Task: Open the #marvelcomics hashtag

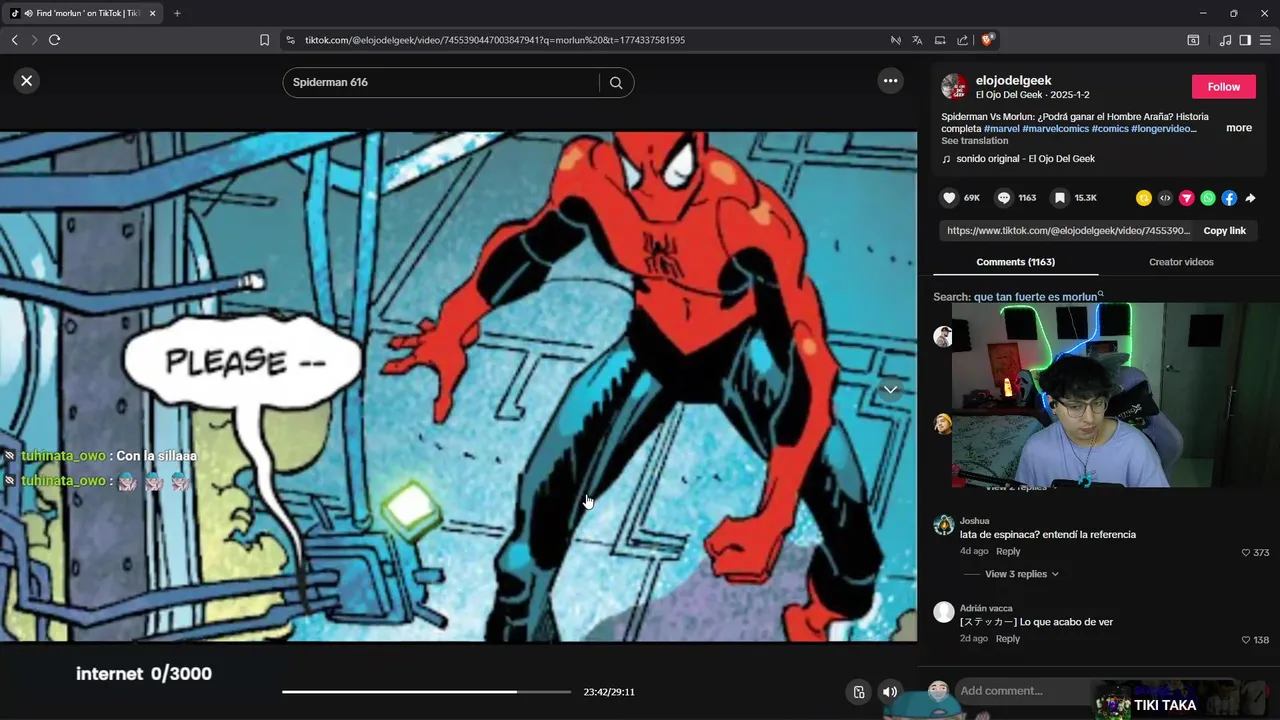Action: click(x=1055, y=129)
